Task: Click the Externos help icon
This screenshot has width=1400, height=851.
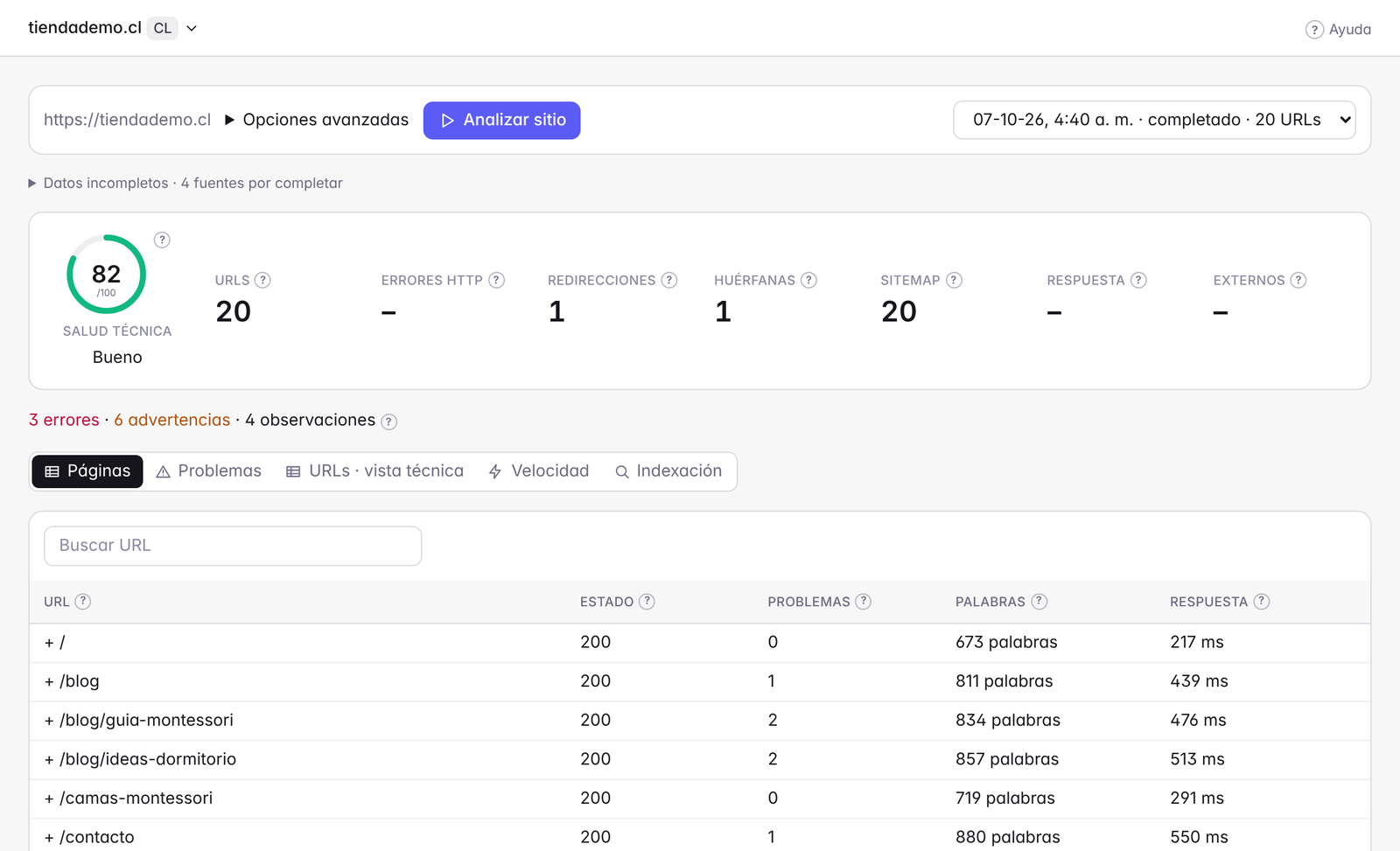Action: [x=1298, y=280]
